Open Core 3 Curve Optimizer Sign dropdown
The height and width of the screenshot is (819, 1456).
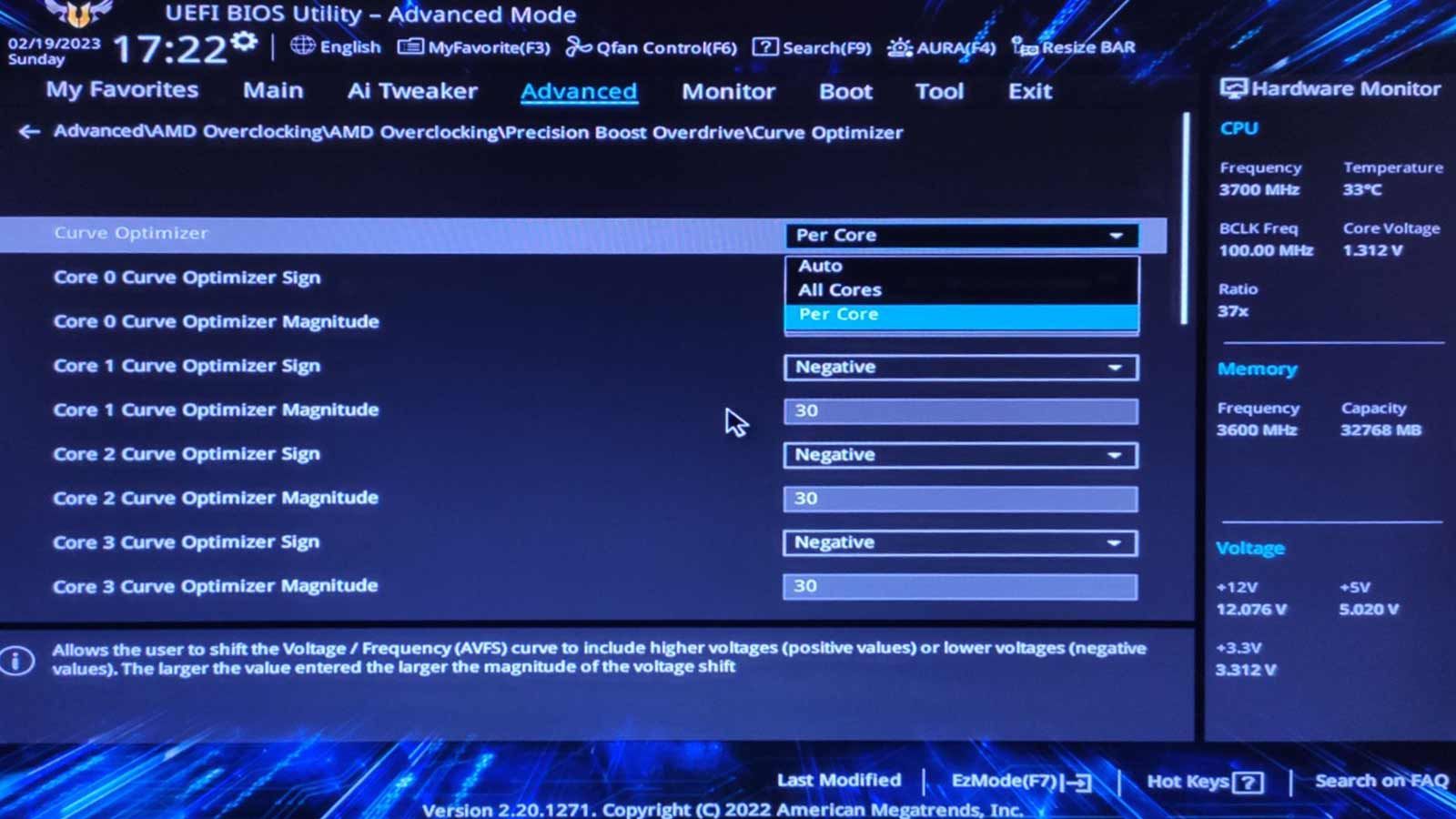click(959, 543)
